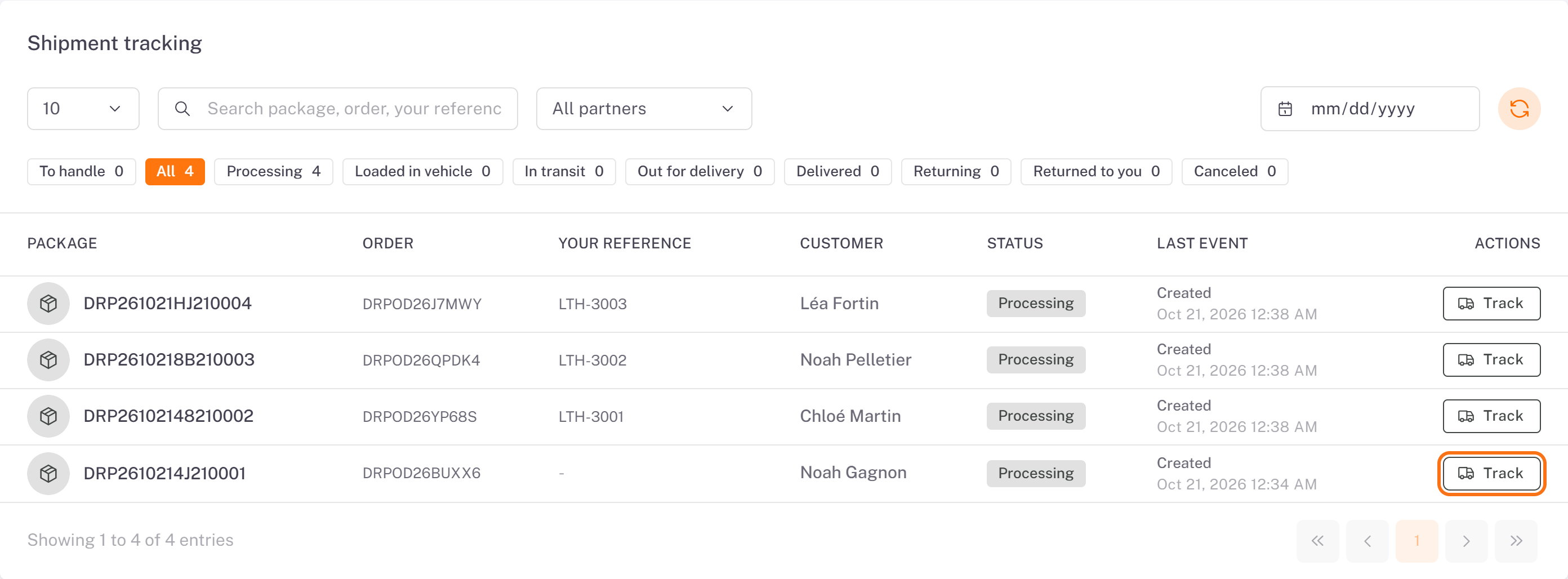Track Noah Gagnon's package
The width and height of the screenshot is (1568, 579).
1491,473
